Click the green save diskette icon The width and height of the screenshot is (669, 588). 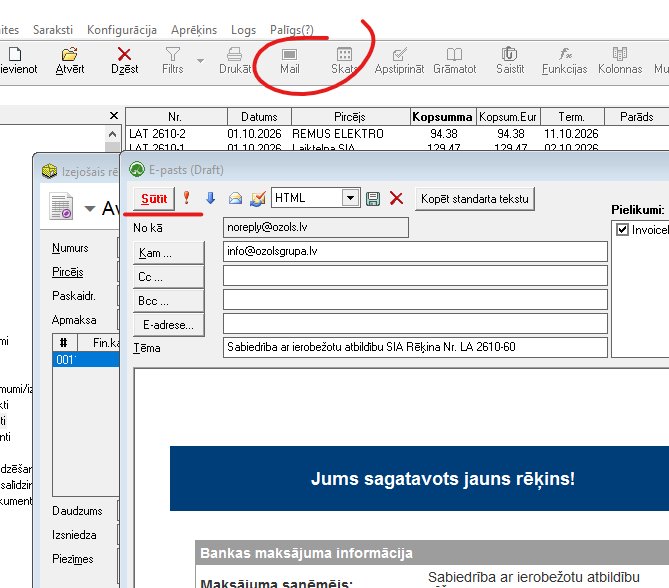373,199
